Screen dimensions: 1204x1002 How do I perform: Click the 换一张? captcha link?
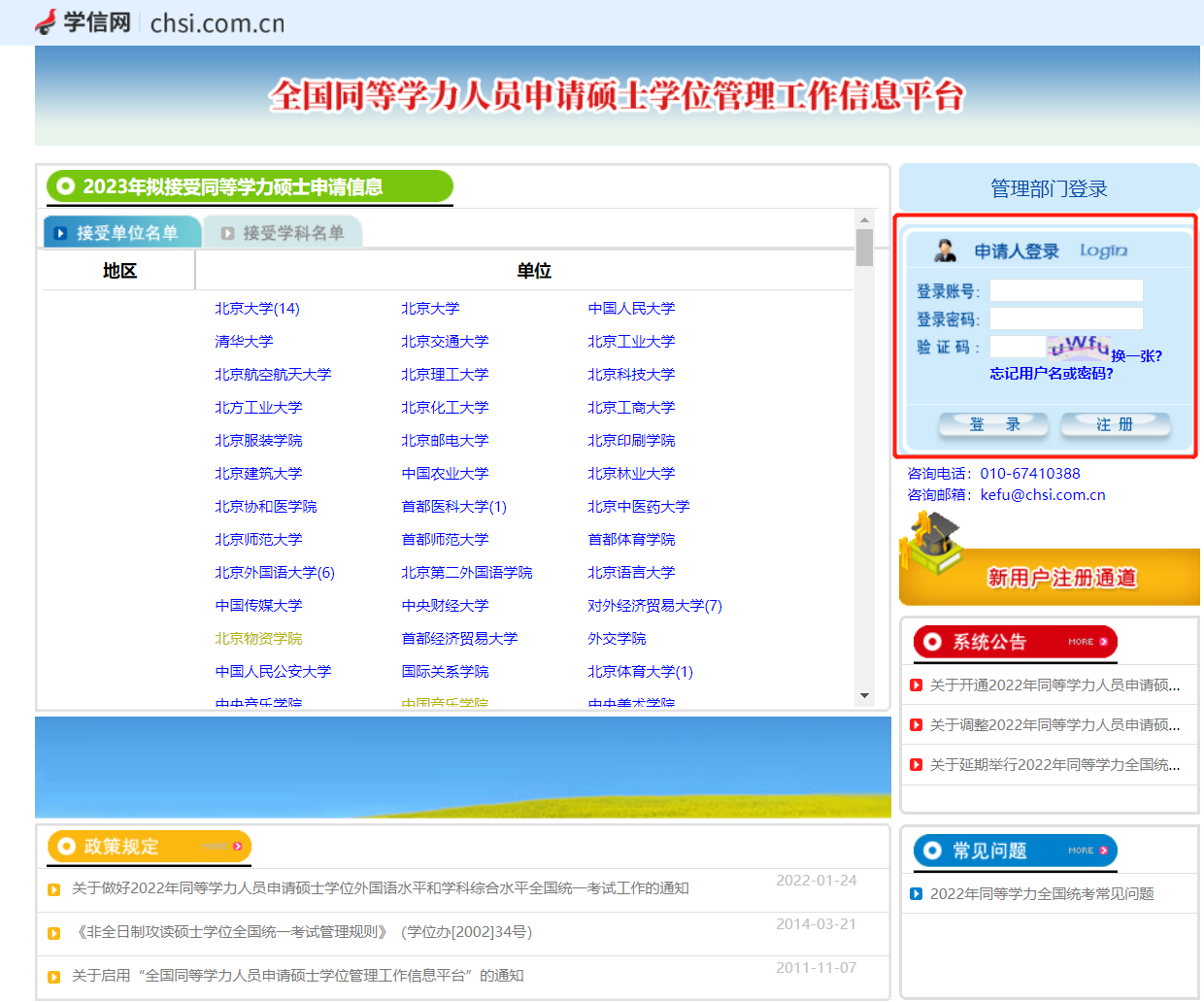click(x=1136, y=356)
